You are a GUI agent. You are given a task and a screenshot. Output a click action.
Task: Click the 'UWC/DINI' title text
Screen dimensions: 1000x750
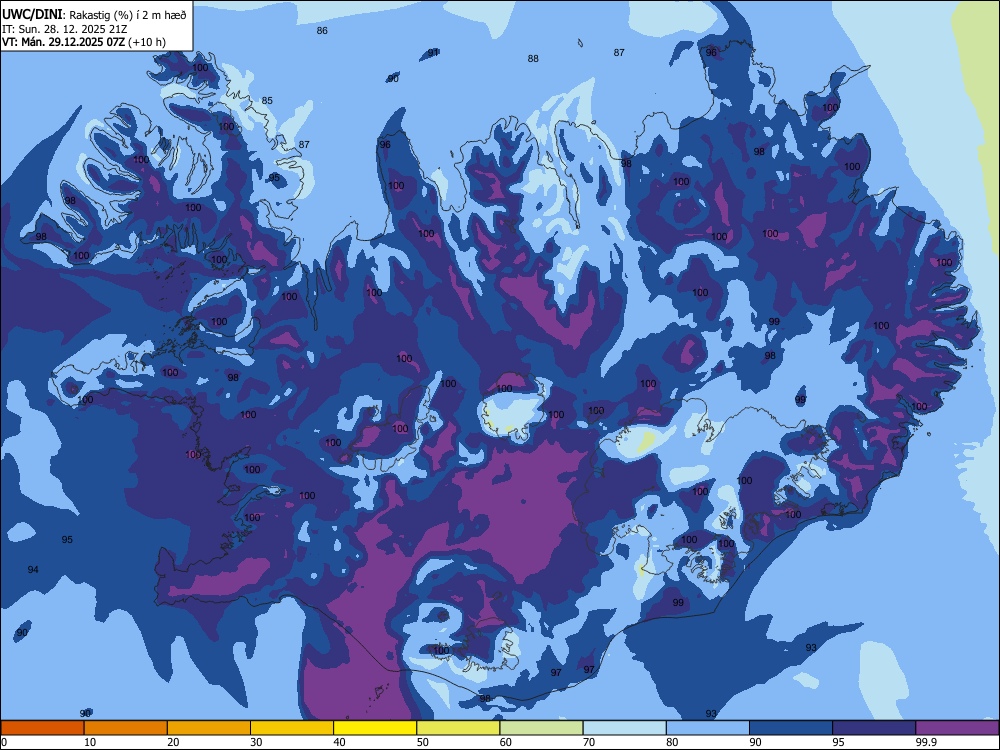tap(32, 14)
